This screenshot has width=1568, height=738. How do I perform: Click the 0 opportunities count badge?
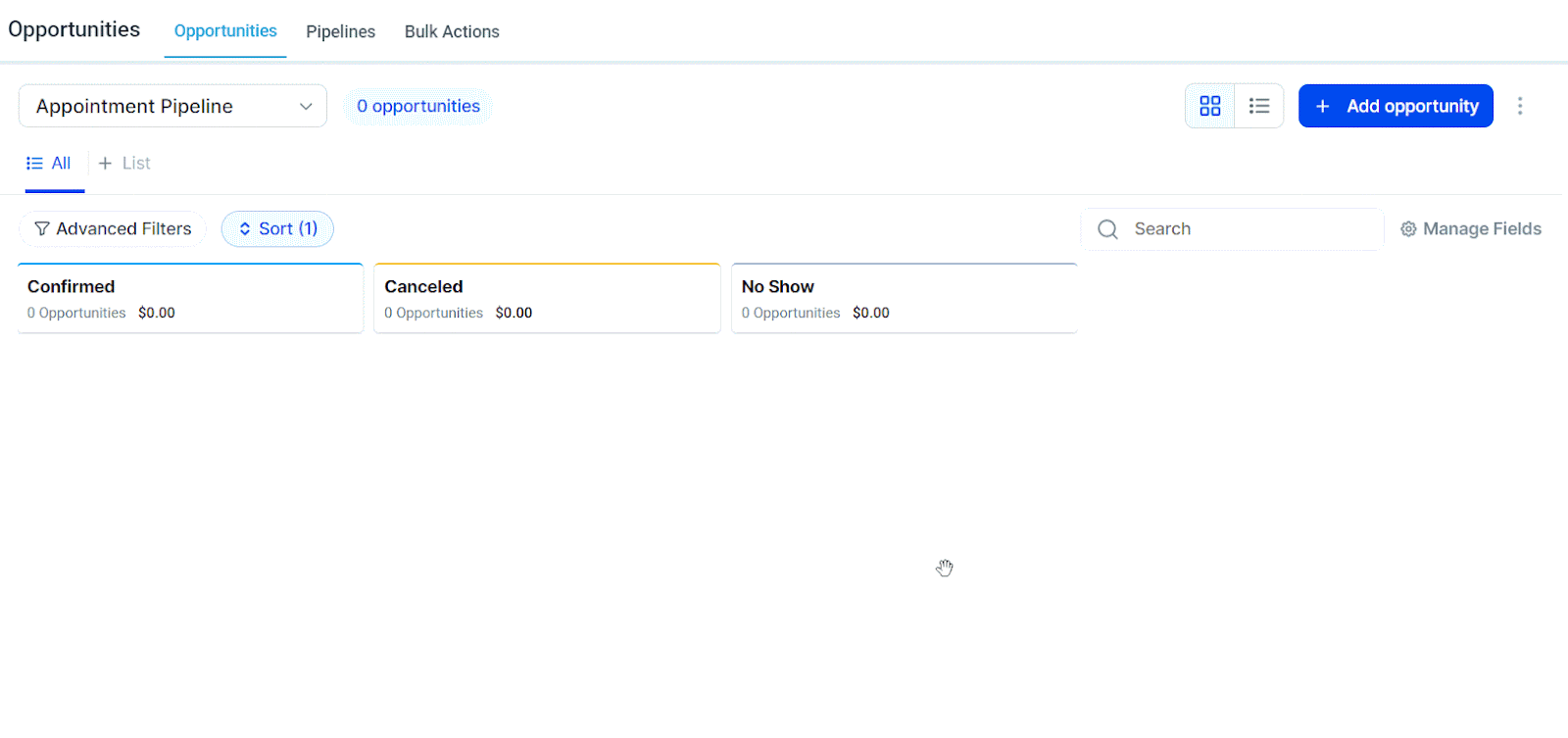[418, 106]
